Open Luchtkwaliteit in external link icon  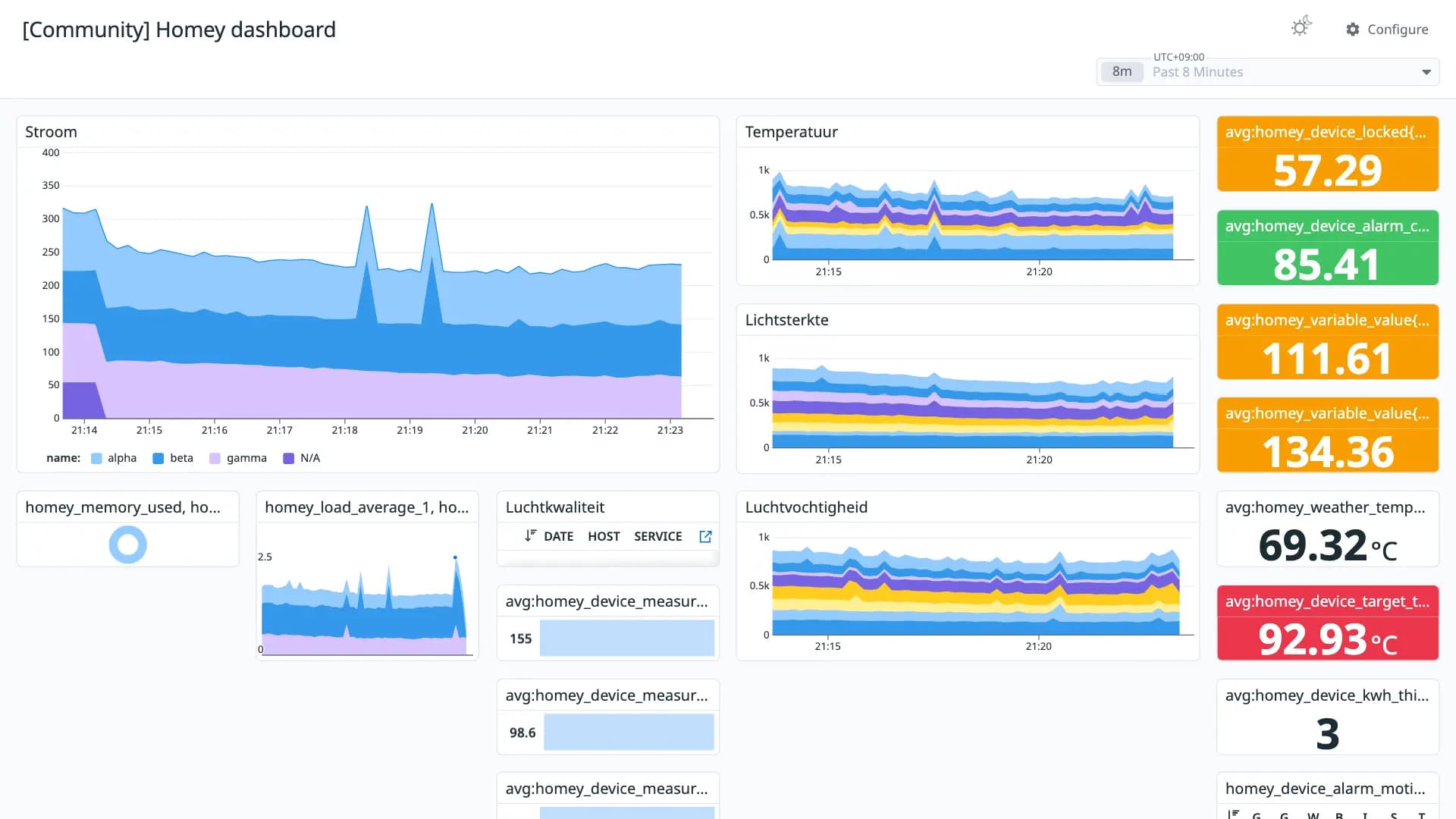coord(705,537)
